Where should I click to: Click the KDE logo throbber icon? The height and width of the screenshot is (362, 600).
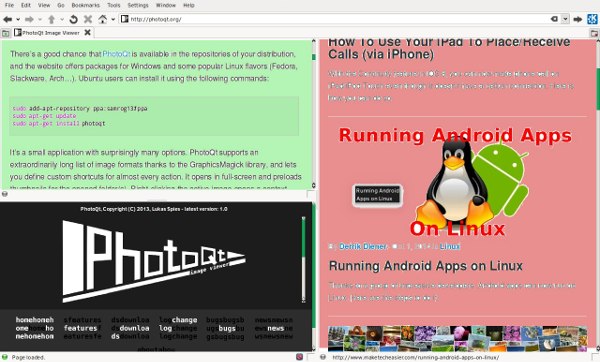[x=592, y=19]
